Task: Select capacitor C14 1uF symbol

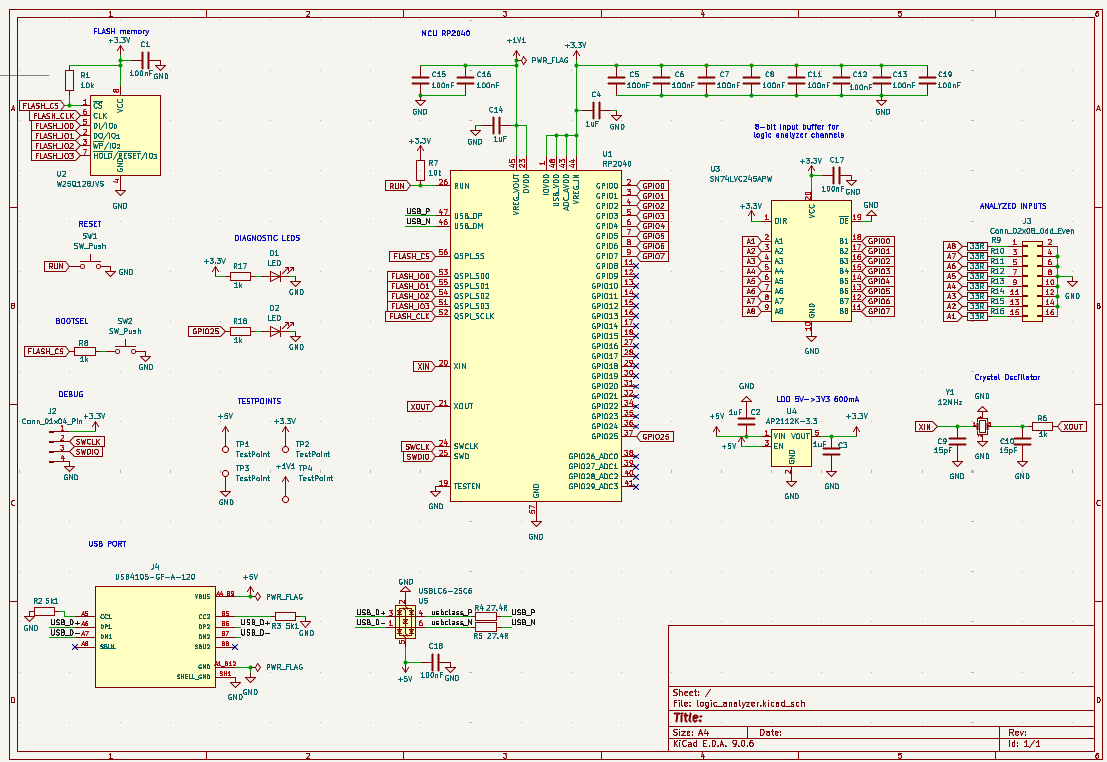Action: [496, 126]
